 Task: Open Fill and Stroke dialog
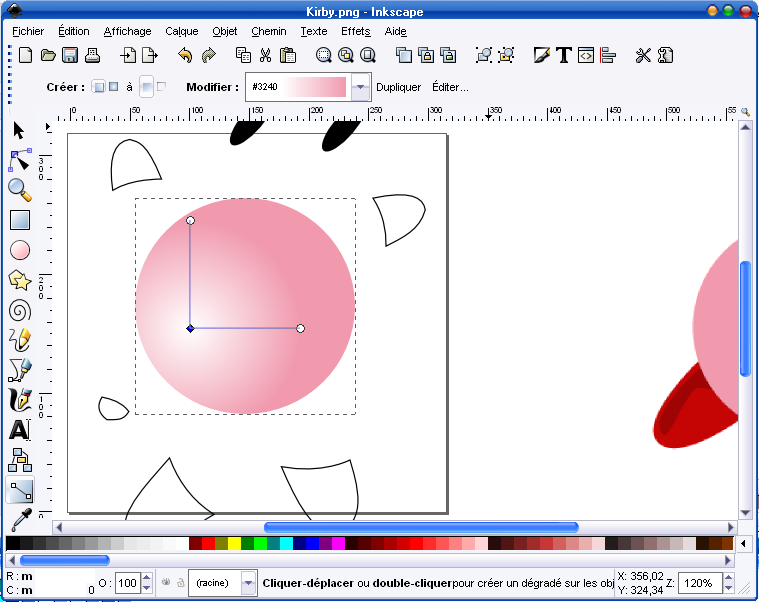542,55
